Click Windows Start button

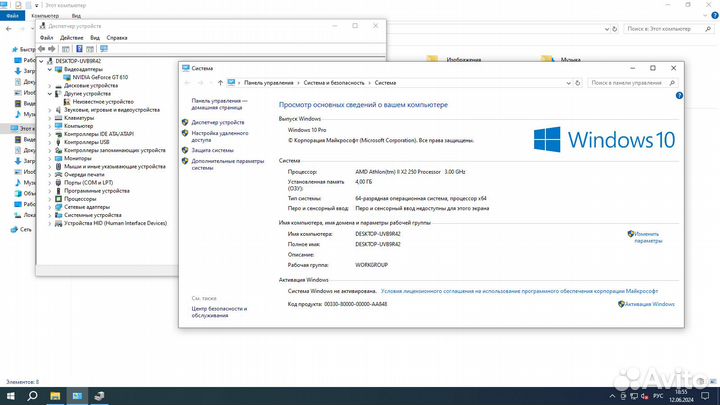[x=10, y=396]
